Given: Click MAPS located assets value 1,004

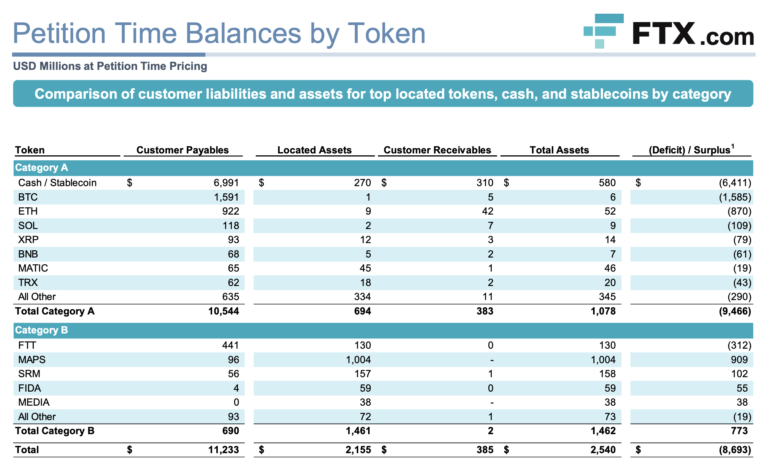Looking at the screenshot, I should (x=358, y=359).
